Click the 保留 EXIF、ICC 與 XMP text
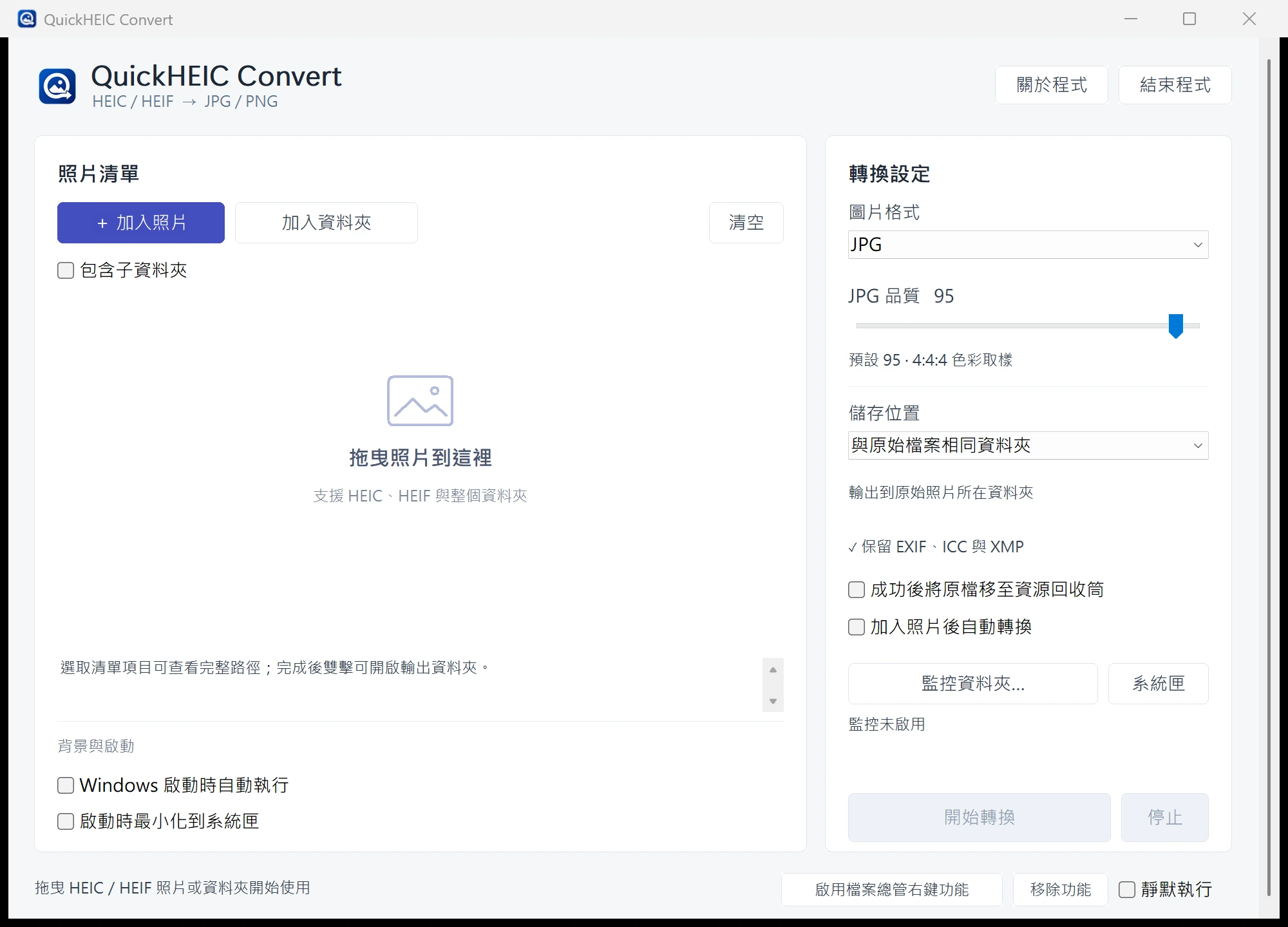 point(936,547)
